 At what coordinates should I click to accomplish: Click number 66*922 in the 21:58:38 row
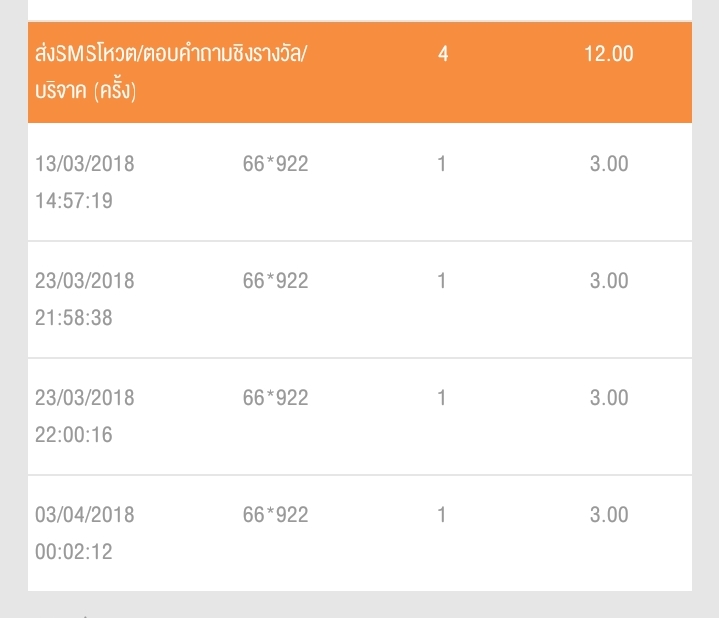point(275,281)
